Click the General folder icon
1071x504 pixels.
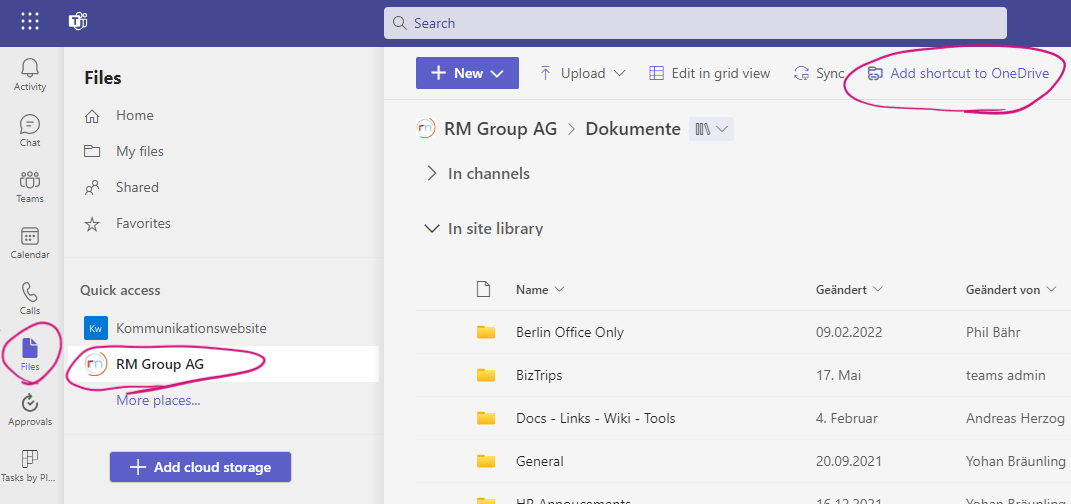coord(486,461)
